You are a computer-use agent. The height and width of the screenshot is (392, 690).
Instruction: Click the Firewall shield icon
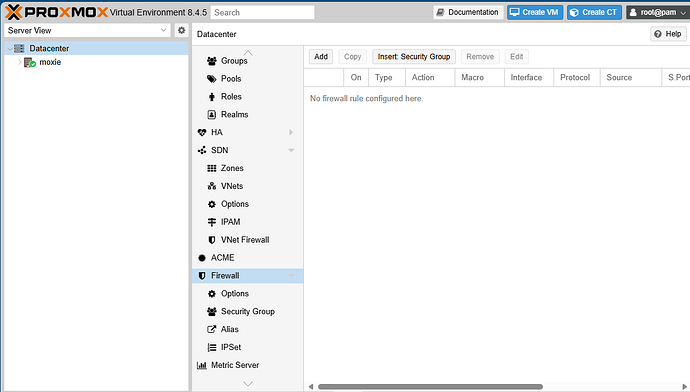pos(202,276)
